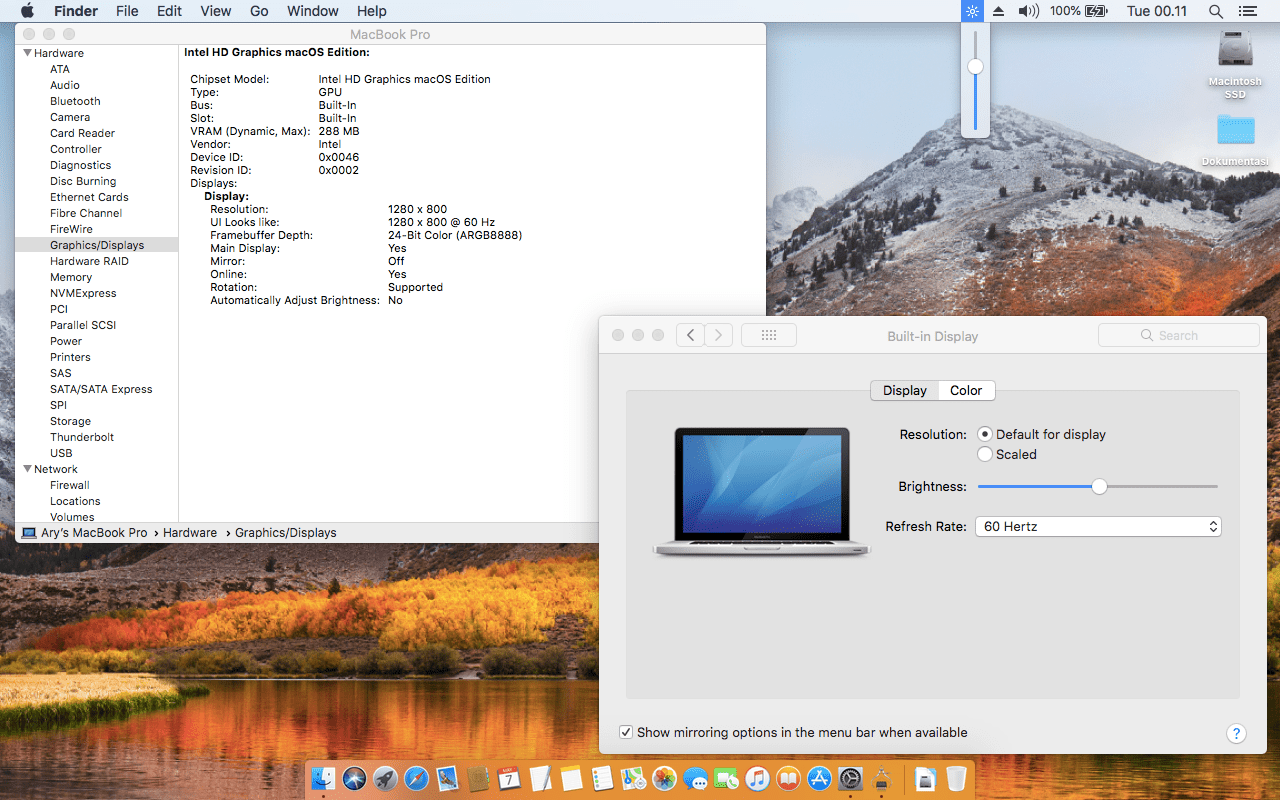The image size is (1280, 800).
Task: Open Messages from the Dock
Action: 695,778
